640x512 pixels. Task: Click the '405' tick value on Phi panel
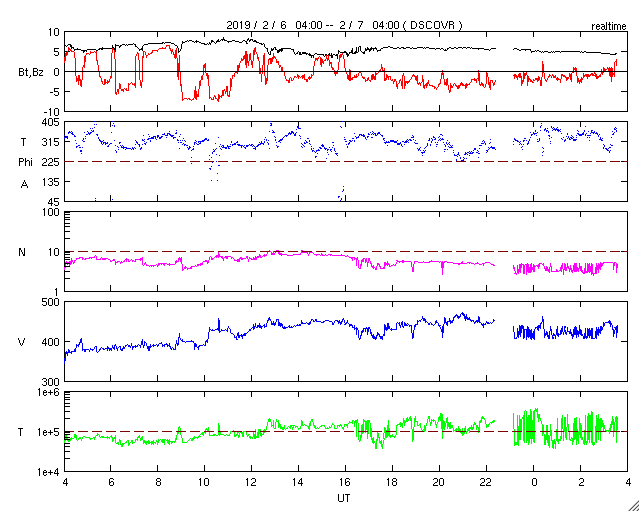[52, 122]
